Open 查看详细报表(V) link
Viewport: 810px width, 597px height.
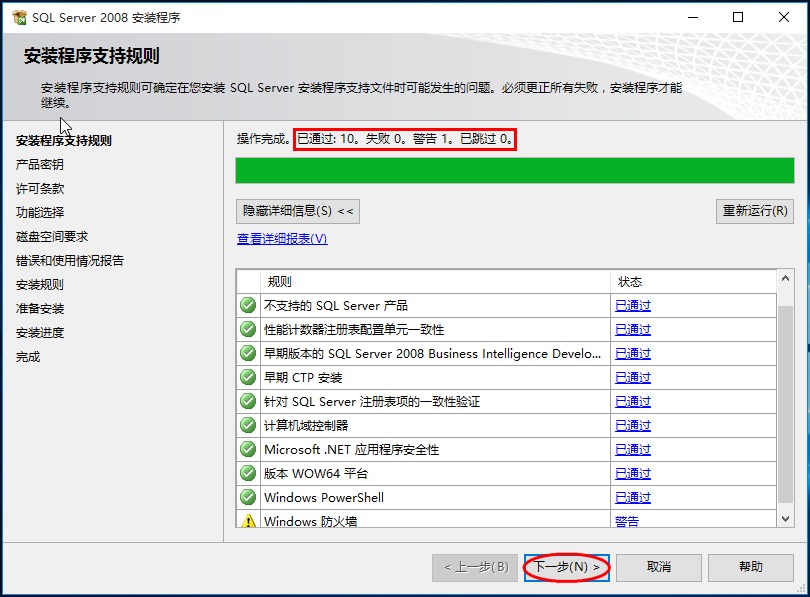point(282,239)
